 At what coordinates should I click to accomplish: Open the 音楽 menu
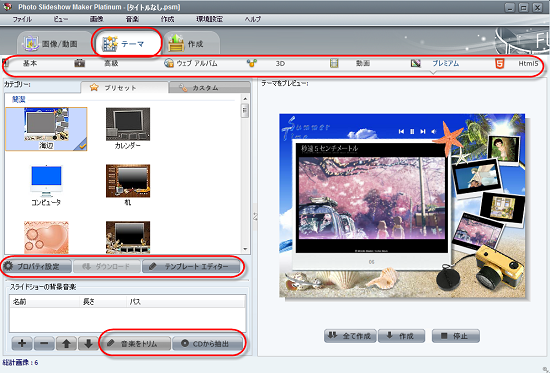coord(132,19)
